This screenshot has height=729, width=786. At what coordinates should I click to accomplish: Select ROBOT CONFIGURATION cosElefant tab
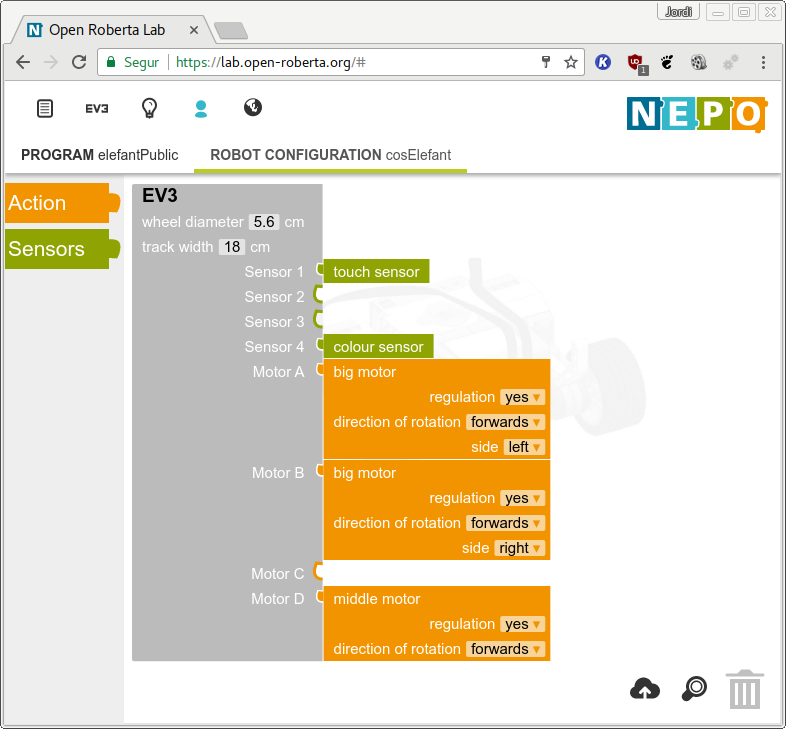pos(330,155)
